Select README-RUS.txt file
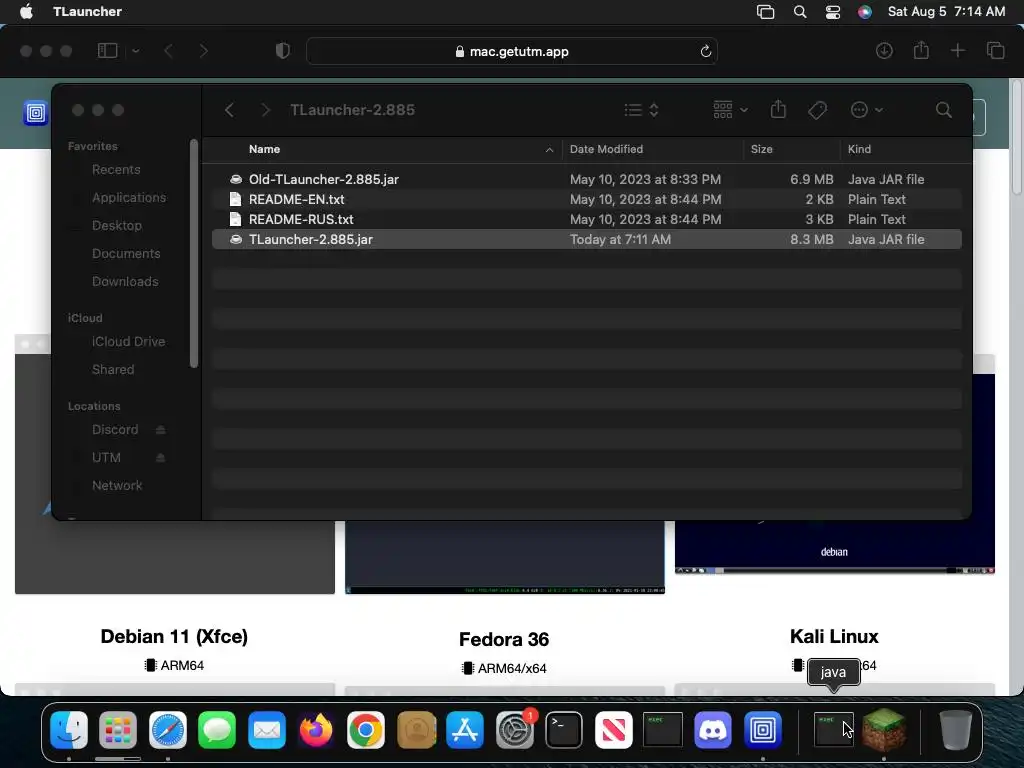 click(586, 219)
